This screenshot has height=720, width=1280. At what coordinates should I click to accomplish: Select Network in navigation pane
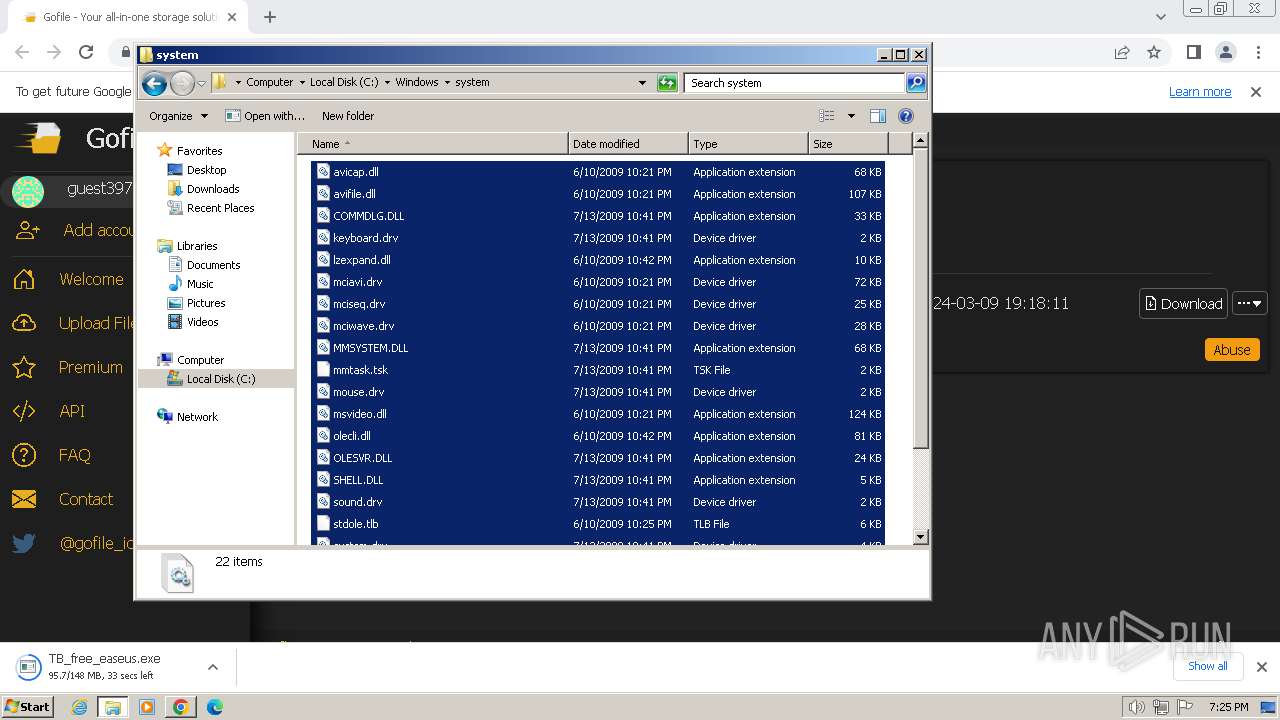197,417
